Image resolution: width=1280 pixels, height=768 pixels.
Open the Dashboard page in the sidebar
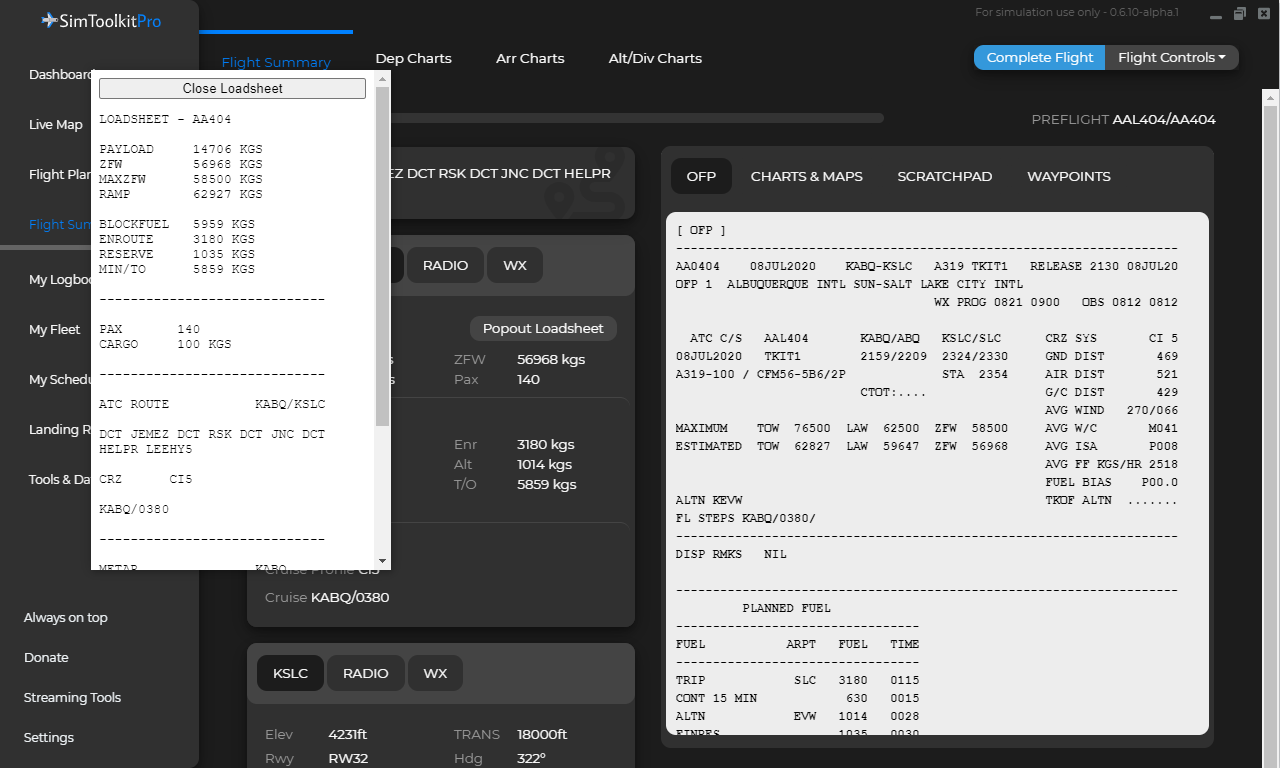[60, 75]
